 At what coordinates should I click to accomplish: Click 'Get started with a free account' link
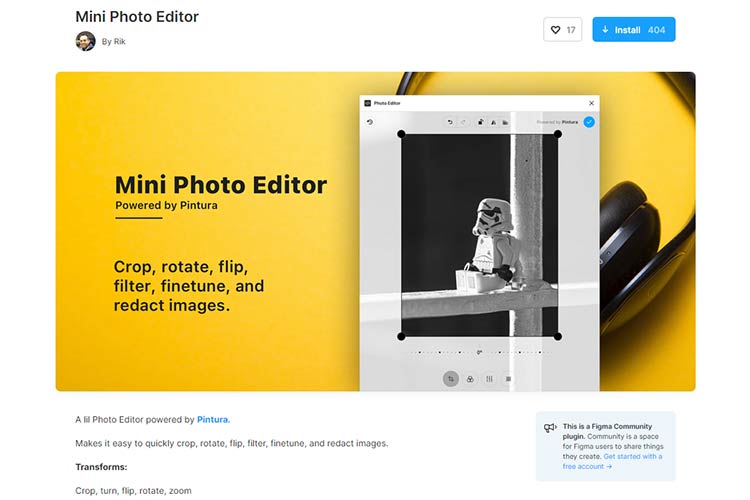click(x=611, y=461)
